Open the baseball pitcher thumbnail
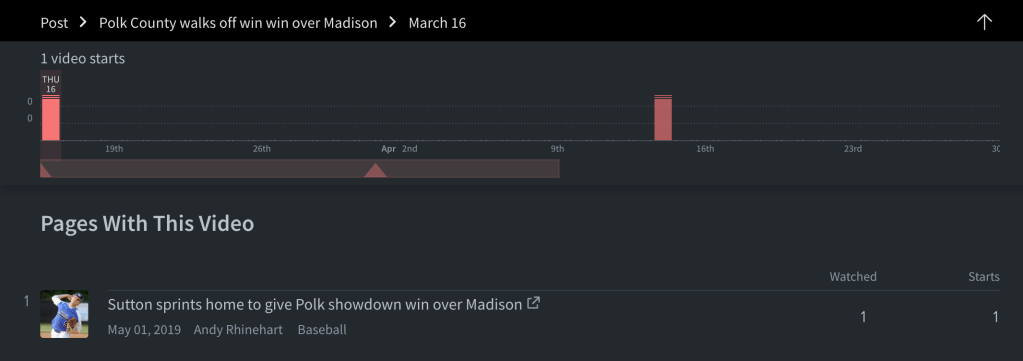Screen dimensions: 1023x361 [65, 314]
